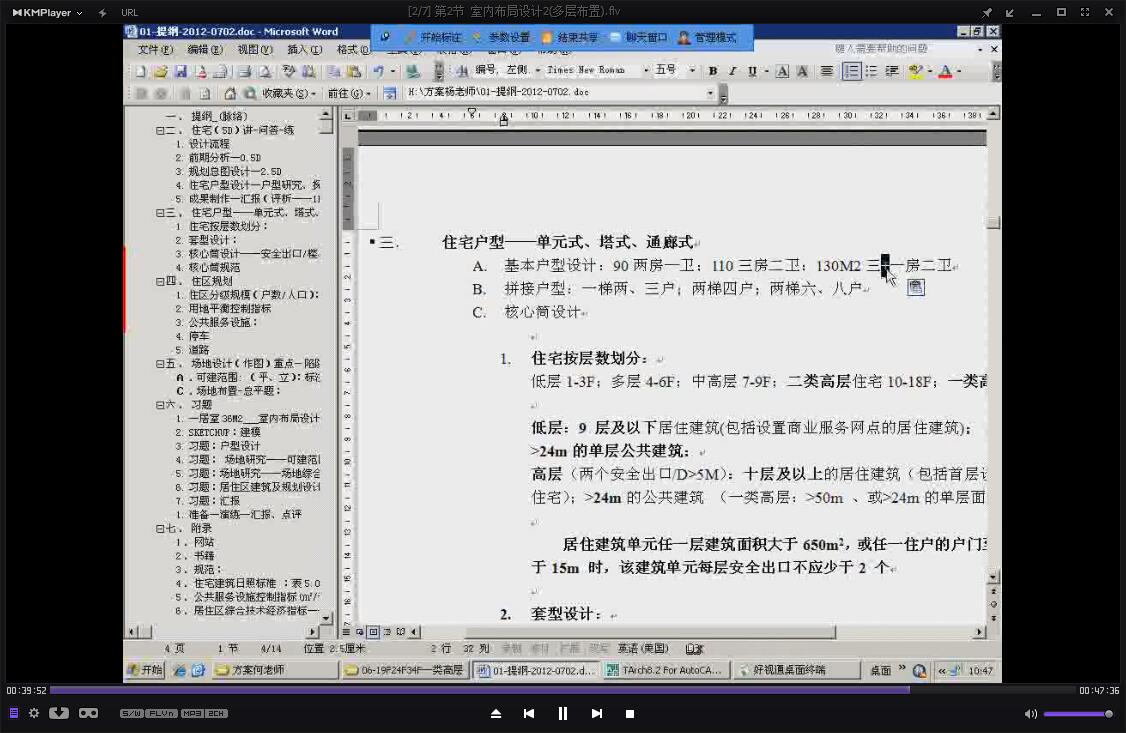This screenshot has width=1126, height=733.
Task: Seek along the video progress bar
Action: point(562,690)
